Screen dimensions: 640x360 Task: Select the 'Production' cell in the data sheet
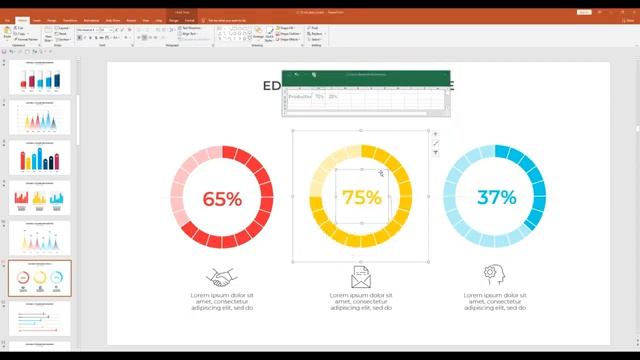[x=300, y=97]
